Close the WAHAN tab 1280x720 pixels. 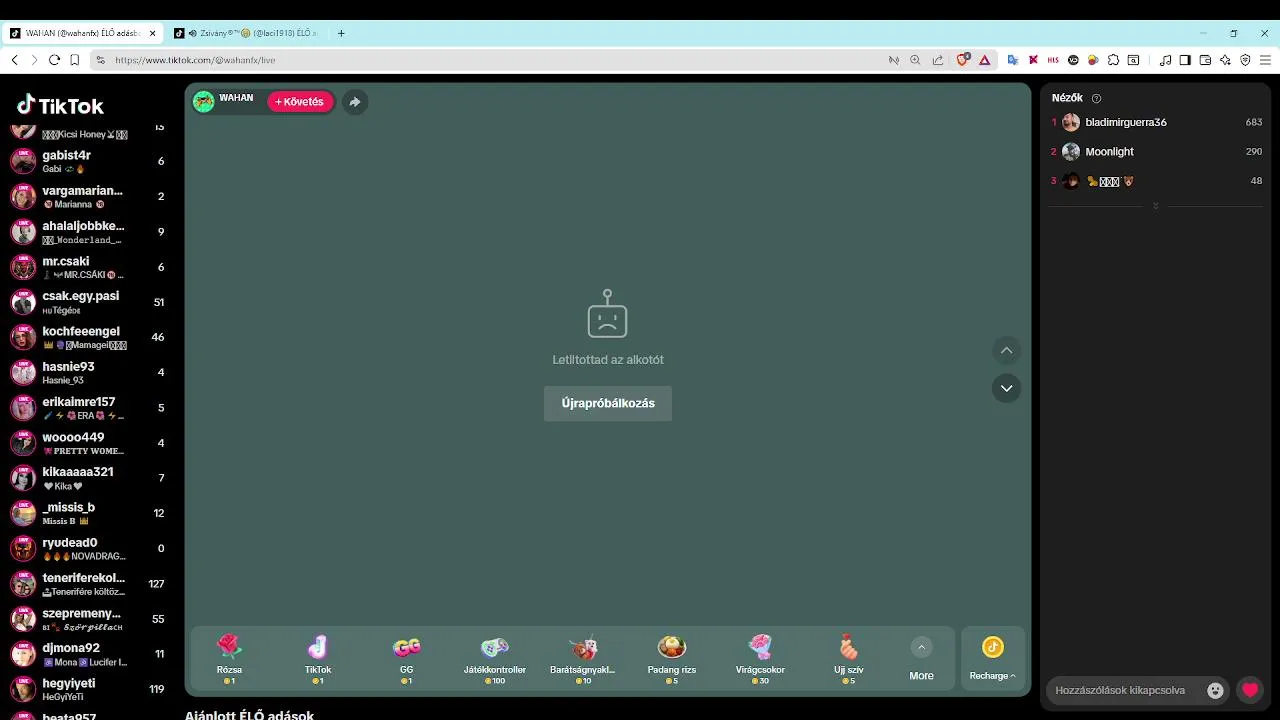pyautogui.click(x=153, y=33)
